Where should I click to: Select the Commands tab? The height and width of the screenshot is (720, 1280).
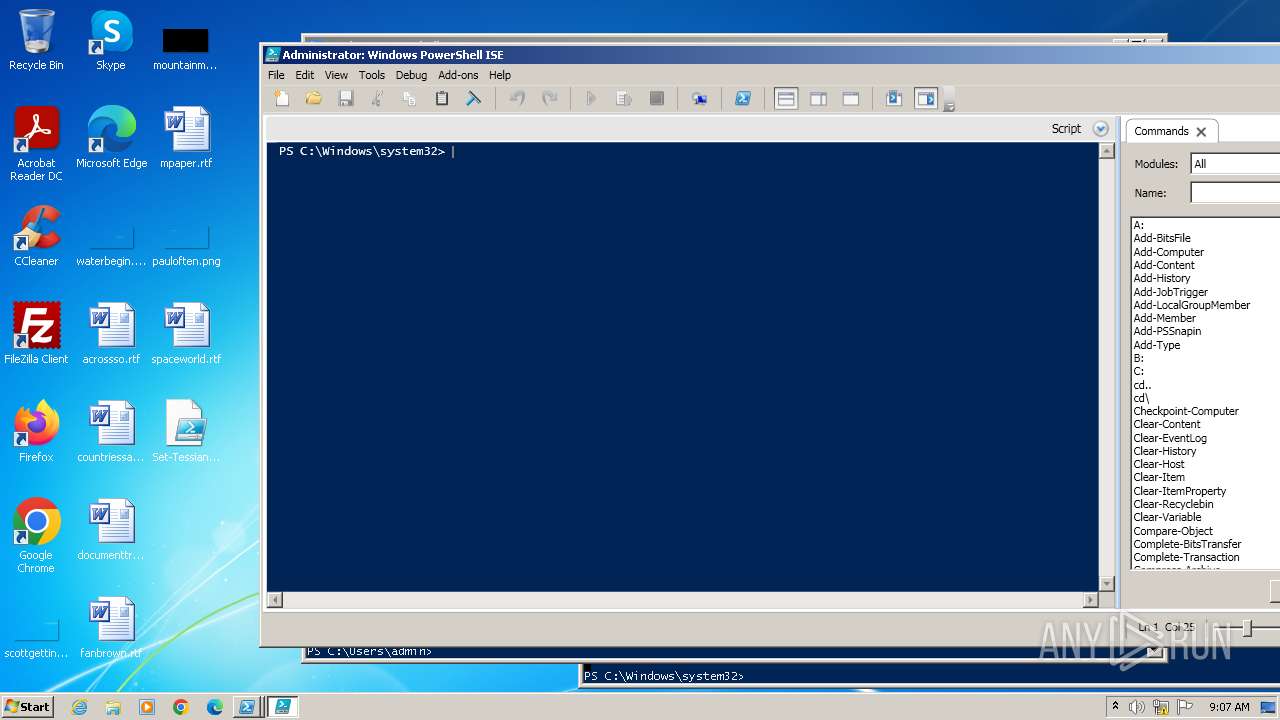point(1161,131)
